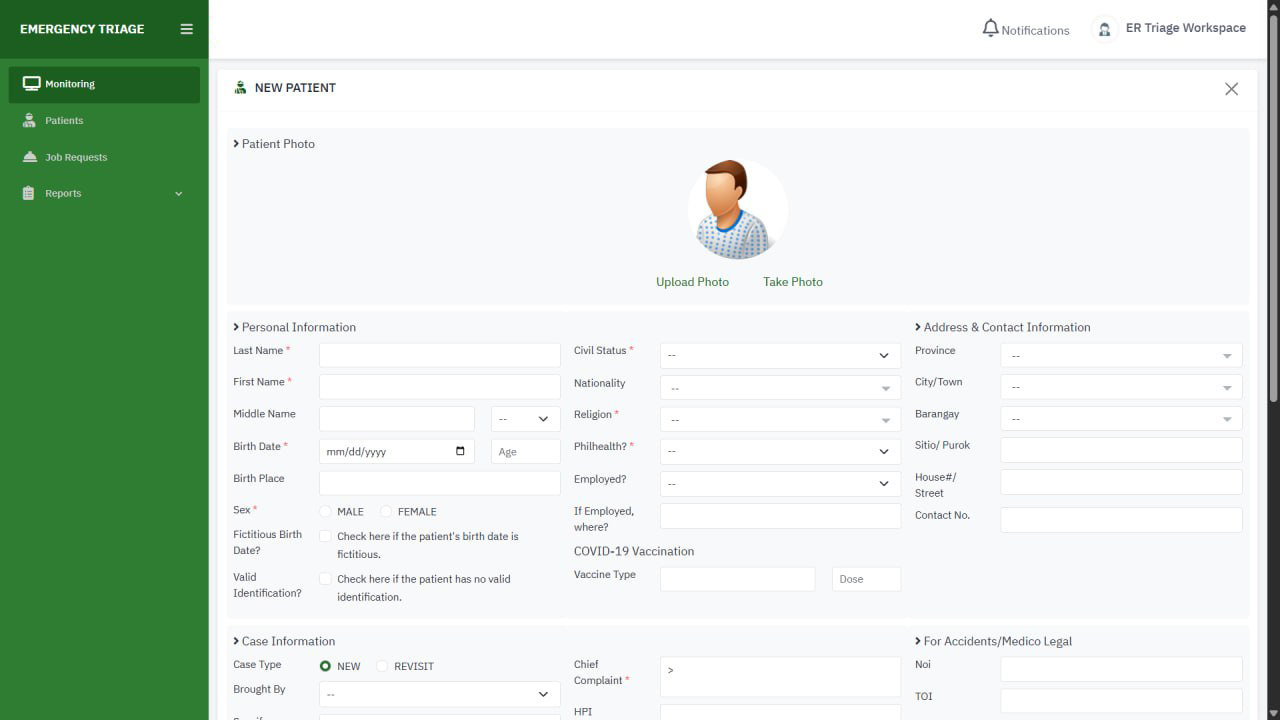The width and height of the screenshot is (1280, 720).
Task: Open the Civil Status dropdown
Action: pyautogui.click(x=779, y=355)
